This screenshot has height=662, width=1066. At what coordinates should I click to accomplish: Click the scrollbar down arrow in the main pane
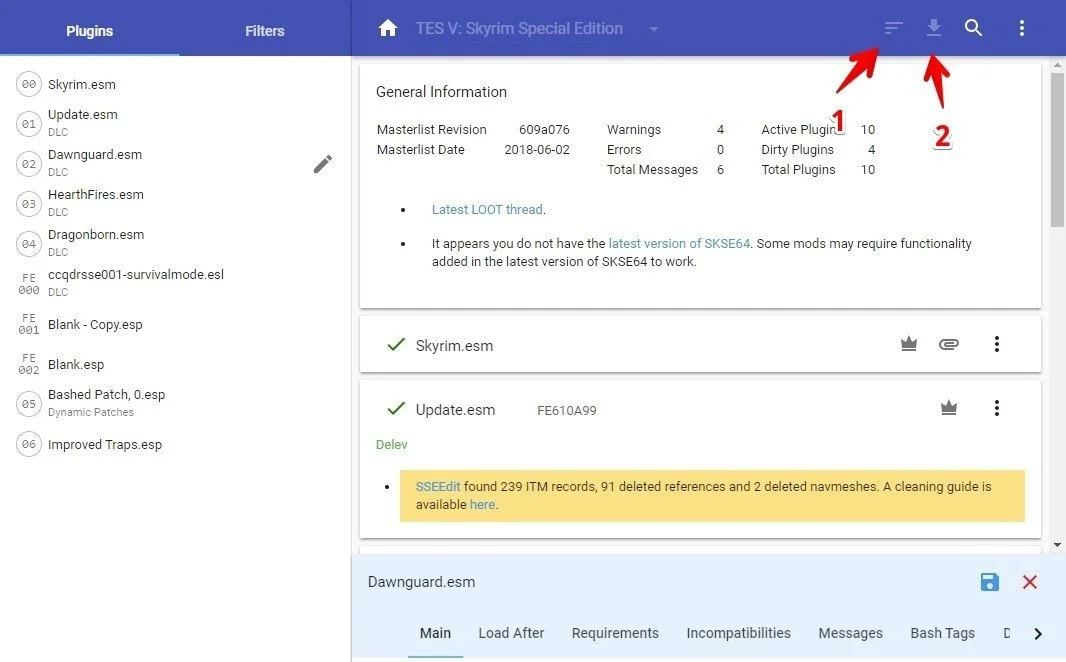tap(1057, 544)
